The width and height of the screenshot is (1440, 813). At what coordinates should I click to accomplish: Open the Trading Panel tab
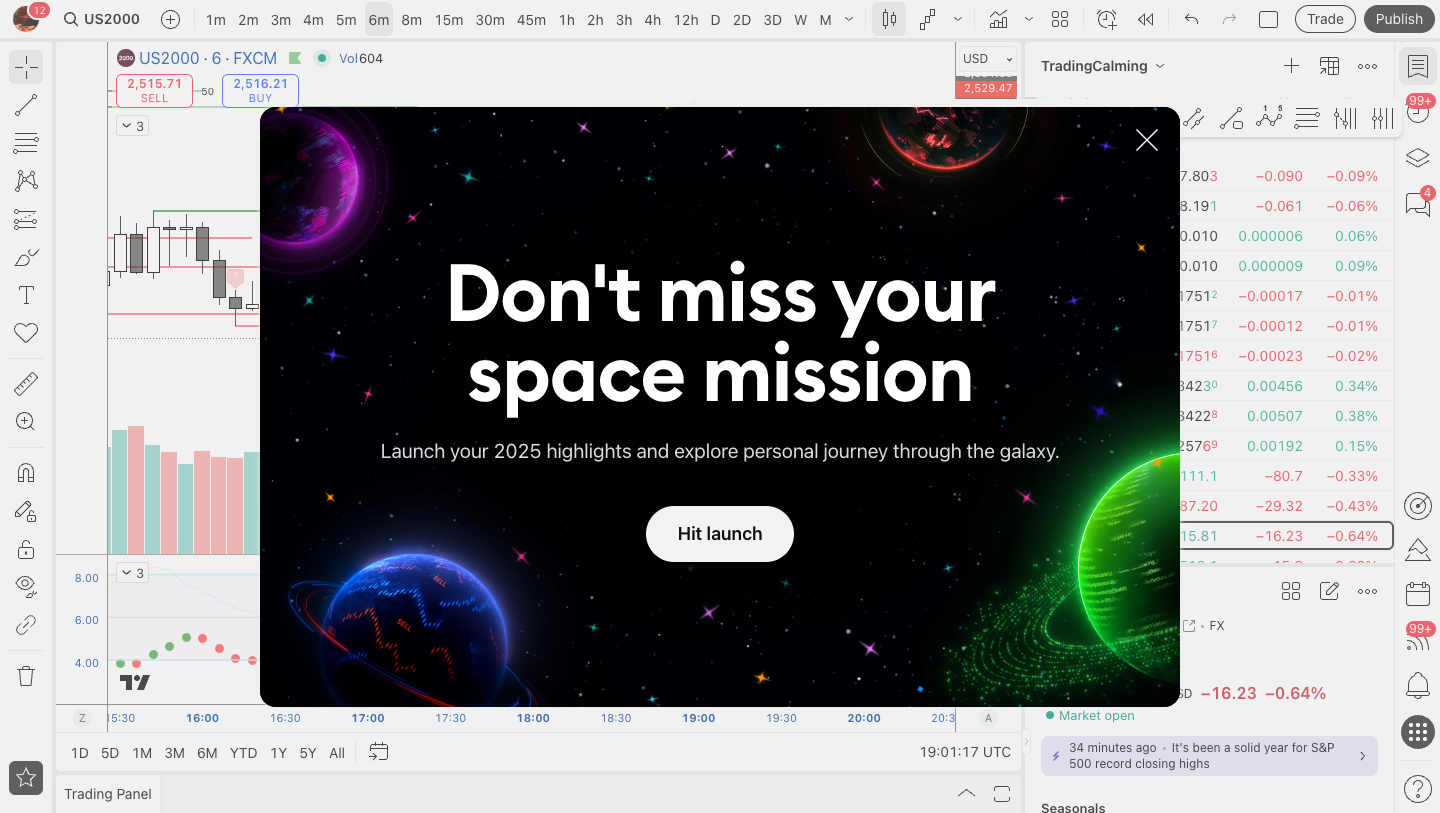108,794
